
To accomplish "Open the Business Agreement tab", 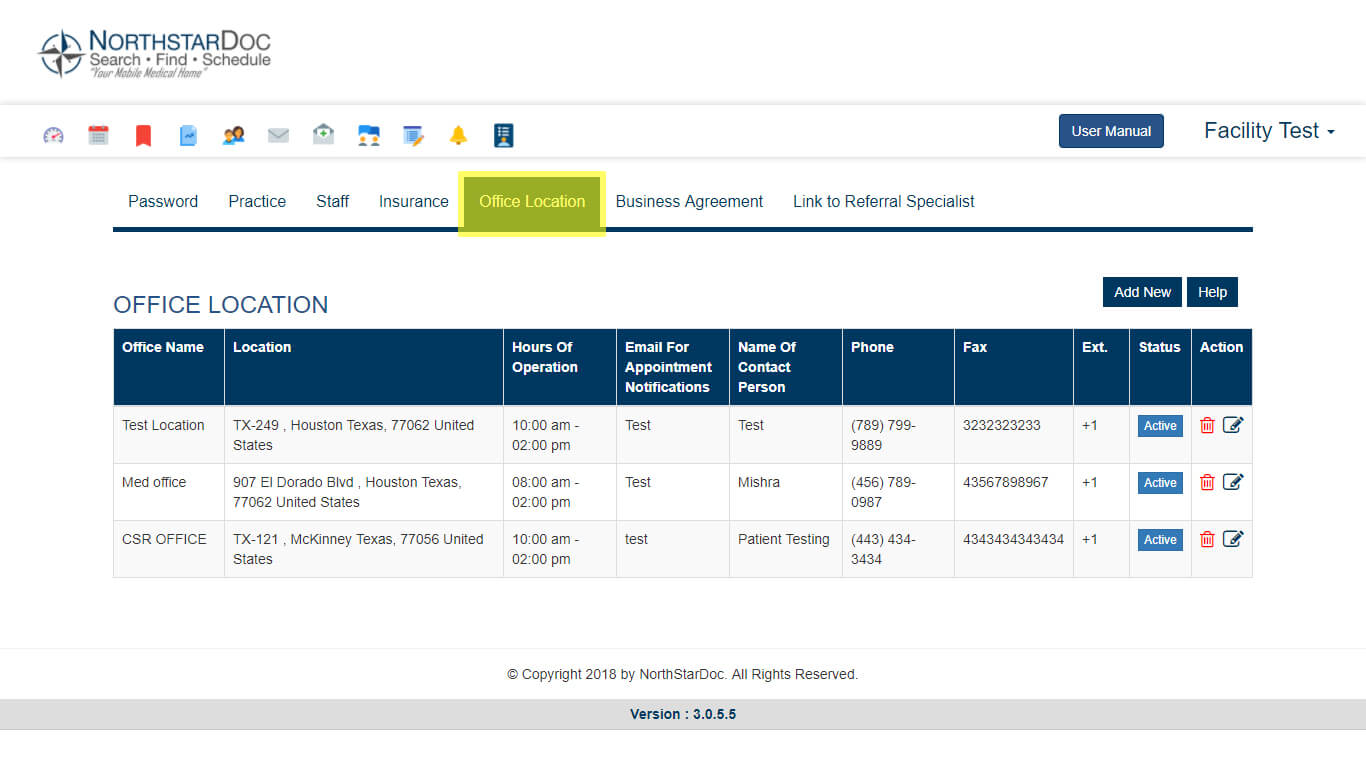I will pos(689,201).
